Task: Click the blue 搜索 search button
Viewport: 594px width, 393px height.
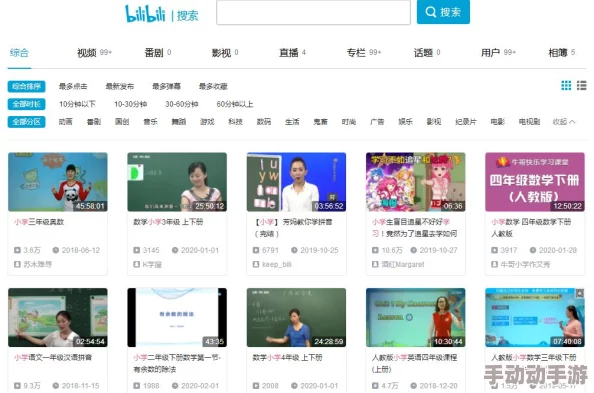Action: [443, 12]
